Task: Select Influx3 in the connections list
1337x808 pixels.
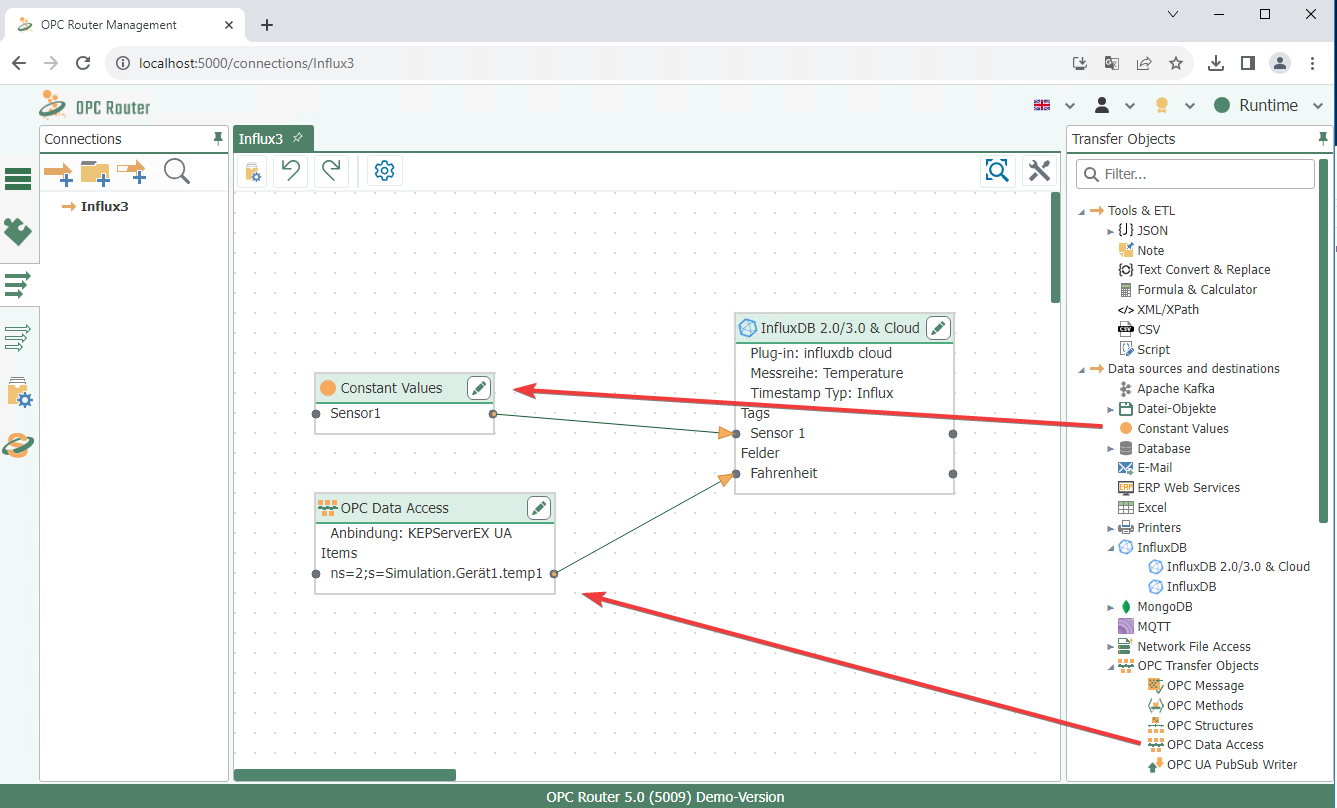Action: tap(104, 207)
